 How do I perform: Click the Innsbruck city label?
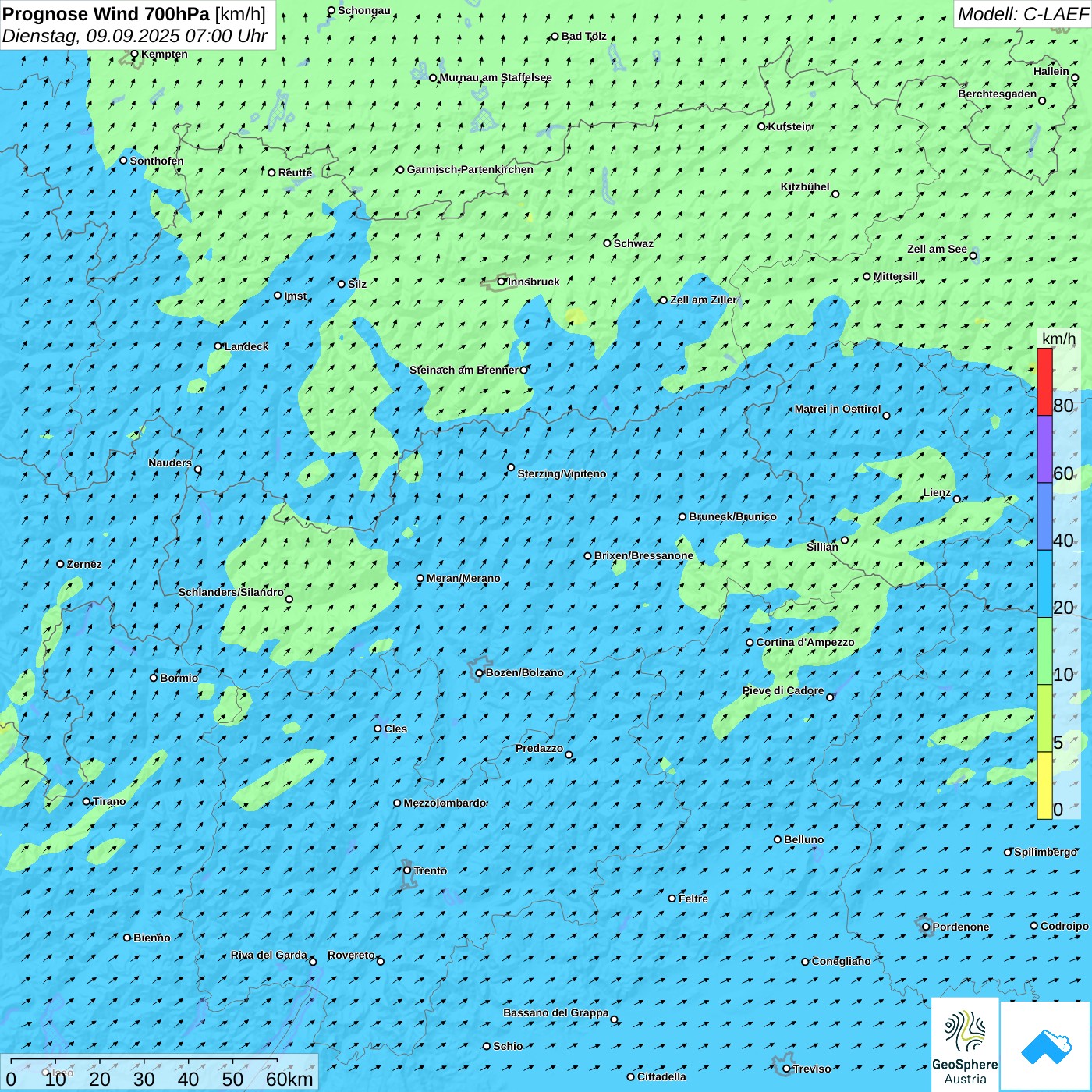pos(534,282)
